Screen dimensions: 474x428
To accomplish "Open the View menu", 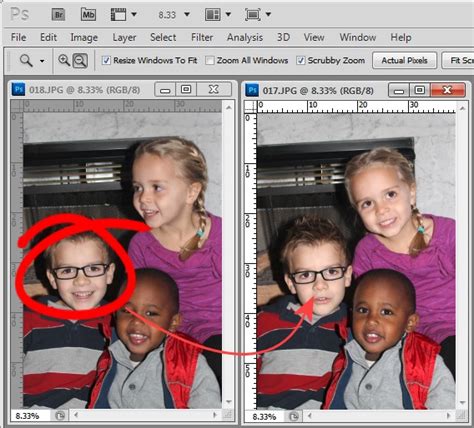I will point(314,37).
